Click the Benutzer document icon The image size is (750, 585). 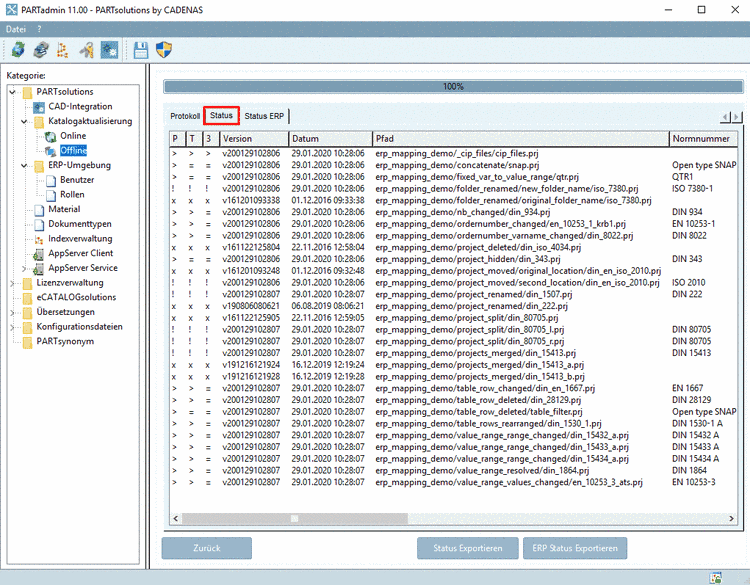pyautogui.click(x=51, y=180)
